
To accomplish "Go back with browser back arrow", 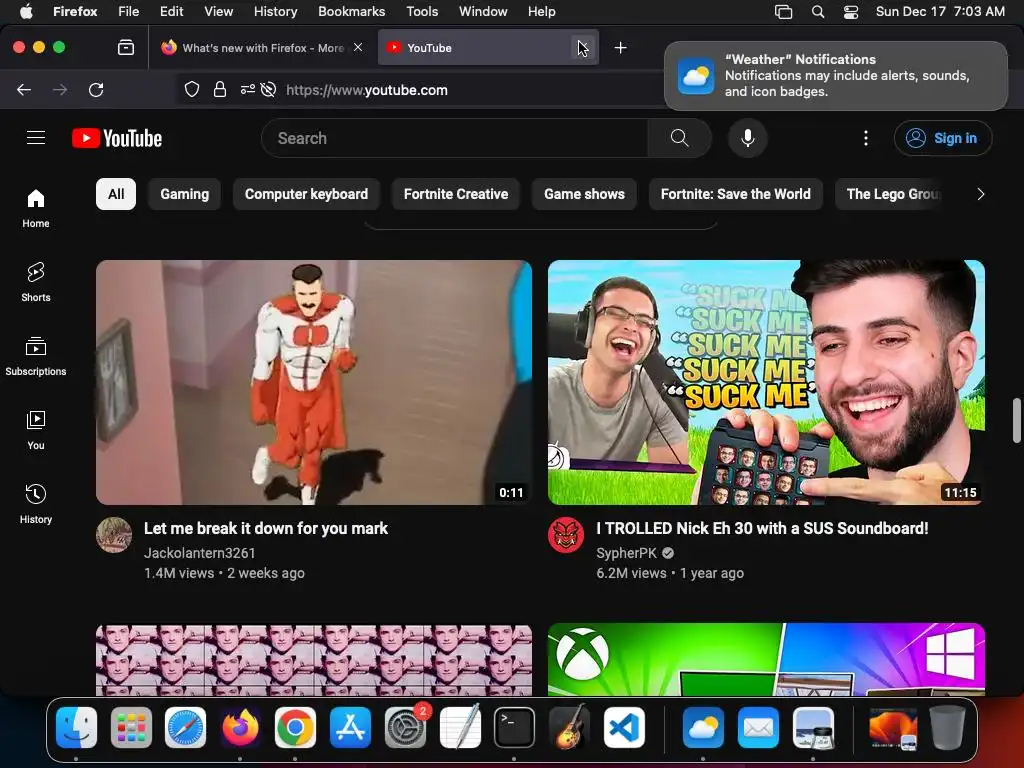I will 24,89.
